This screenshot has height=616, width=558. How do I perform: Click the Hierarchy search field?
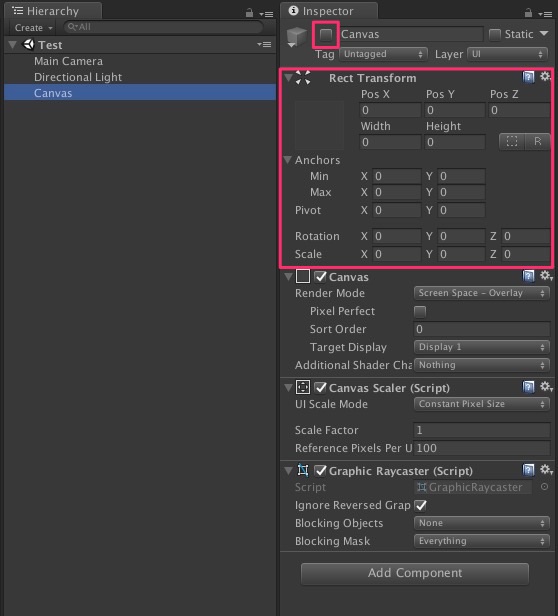click(163, 27)
